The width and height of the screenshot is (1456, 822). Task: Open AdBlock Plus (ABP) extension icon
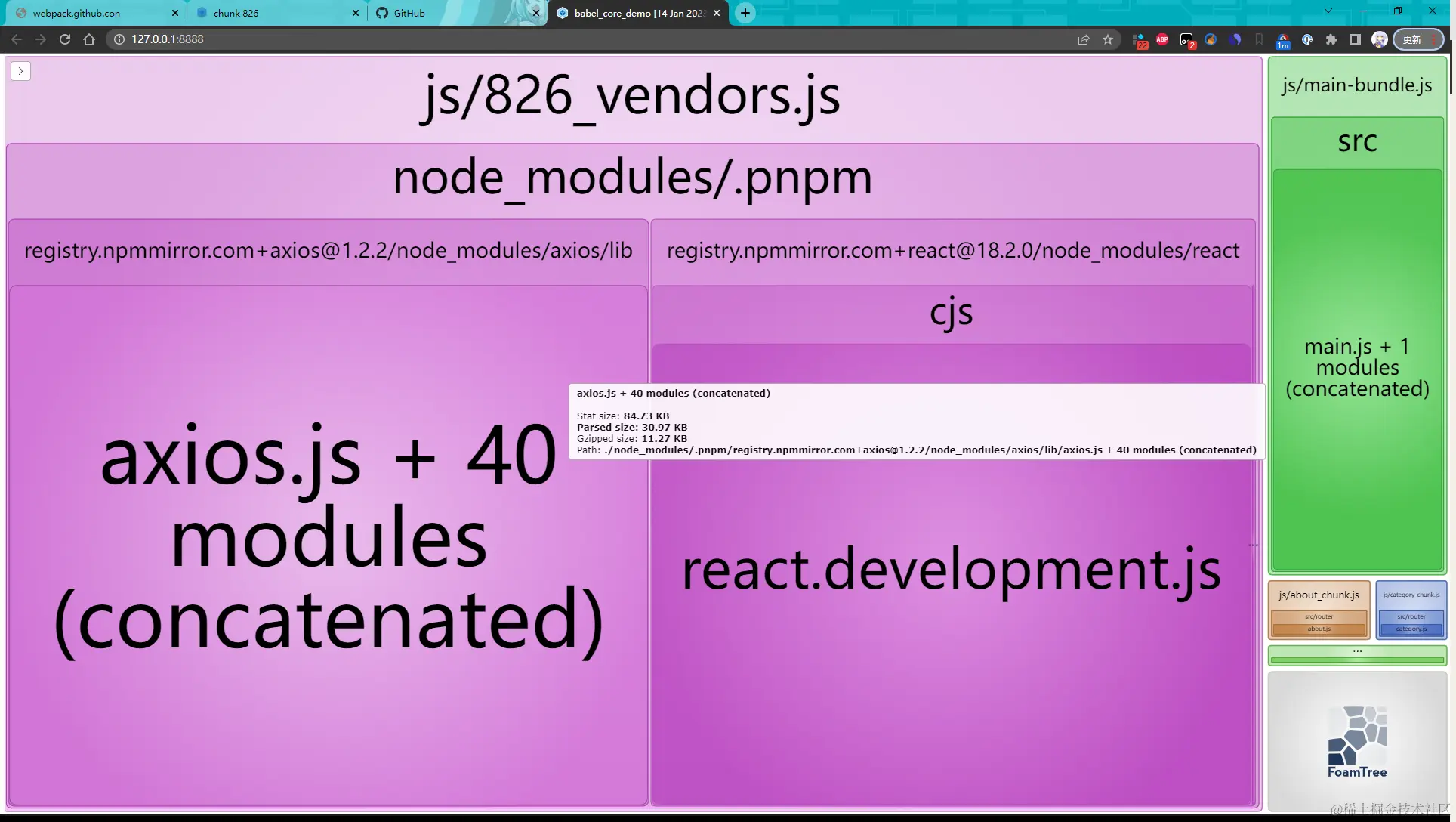click(x=1162, y=39)
